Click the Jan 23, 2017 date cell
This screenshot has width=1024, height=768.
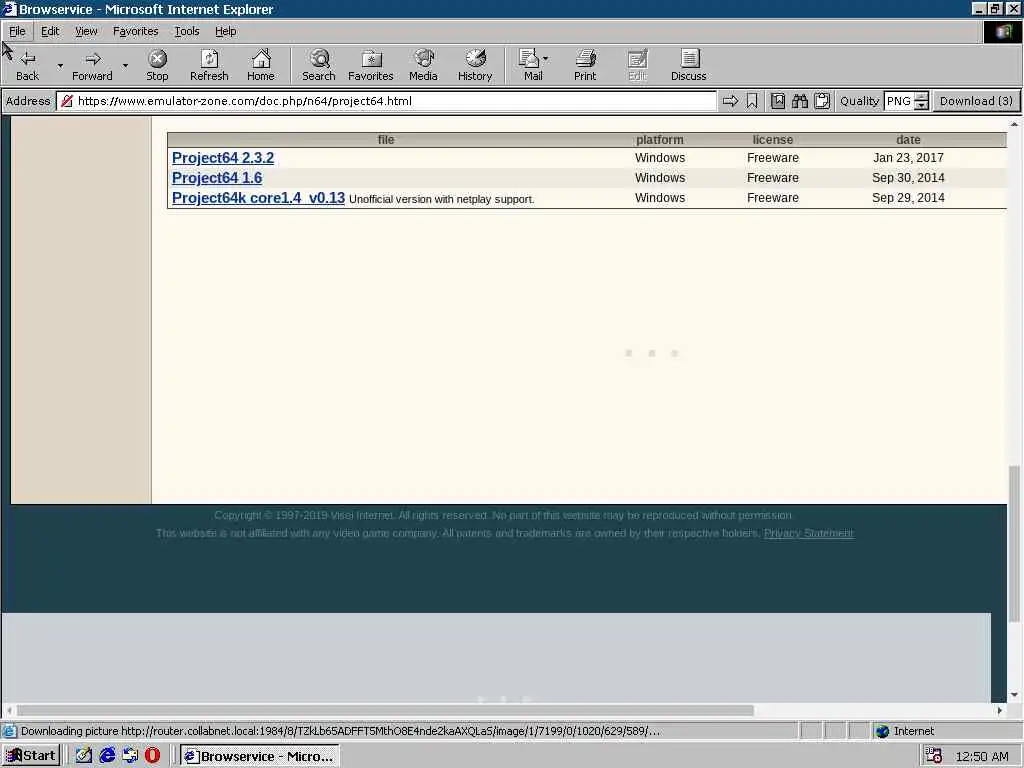(908, 157)
